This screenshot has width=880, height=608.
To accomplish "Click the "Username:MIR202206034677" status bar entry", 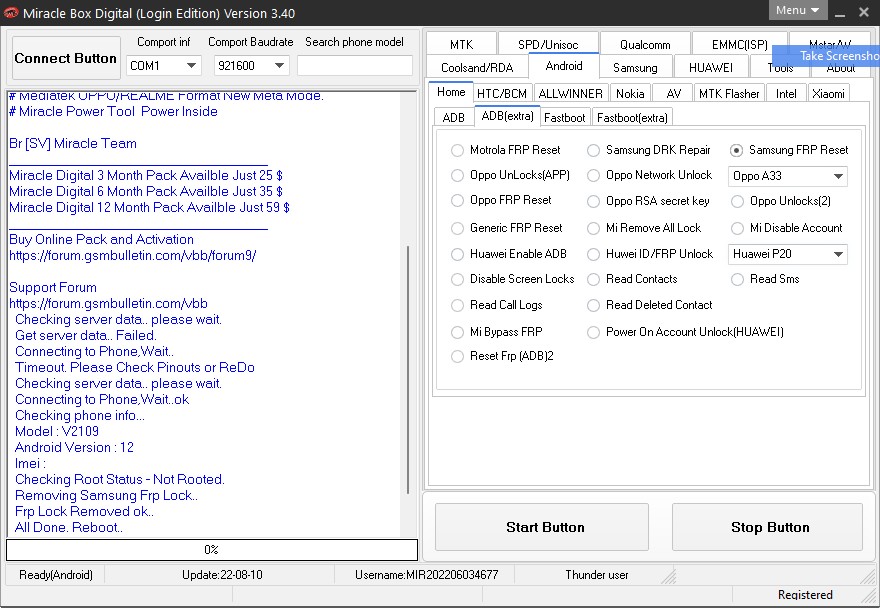I will (x=427, y=575).
